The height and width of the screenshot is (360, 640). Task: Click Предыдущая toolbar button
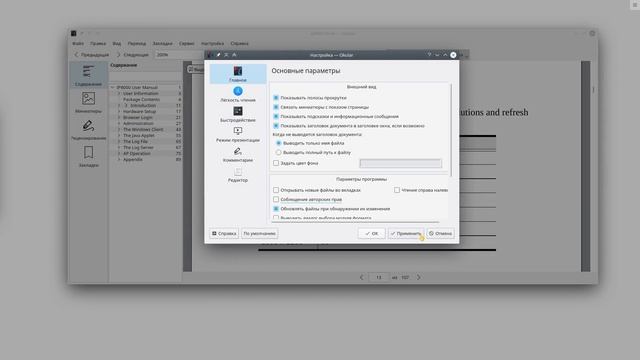91,55
